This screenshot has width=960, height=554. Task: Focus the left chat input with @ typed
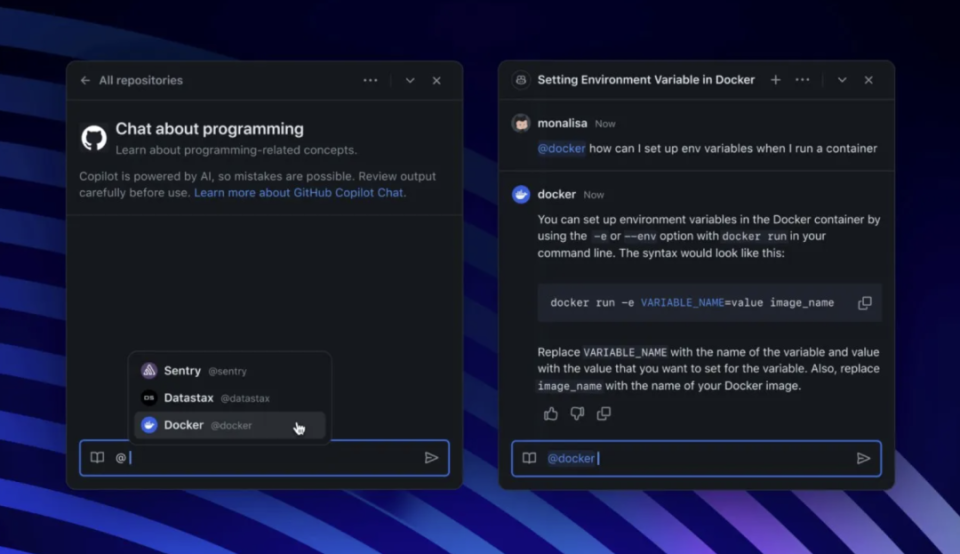pyautogui.click(x=264, y=458)
